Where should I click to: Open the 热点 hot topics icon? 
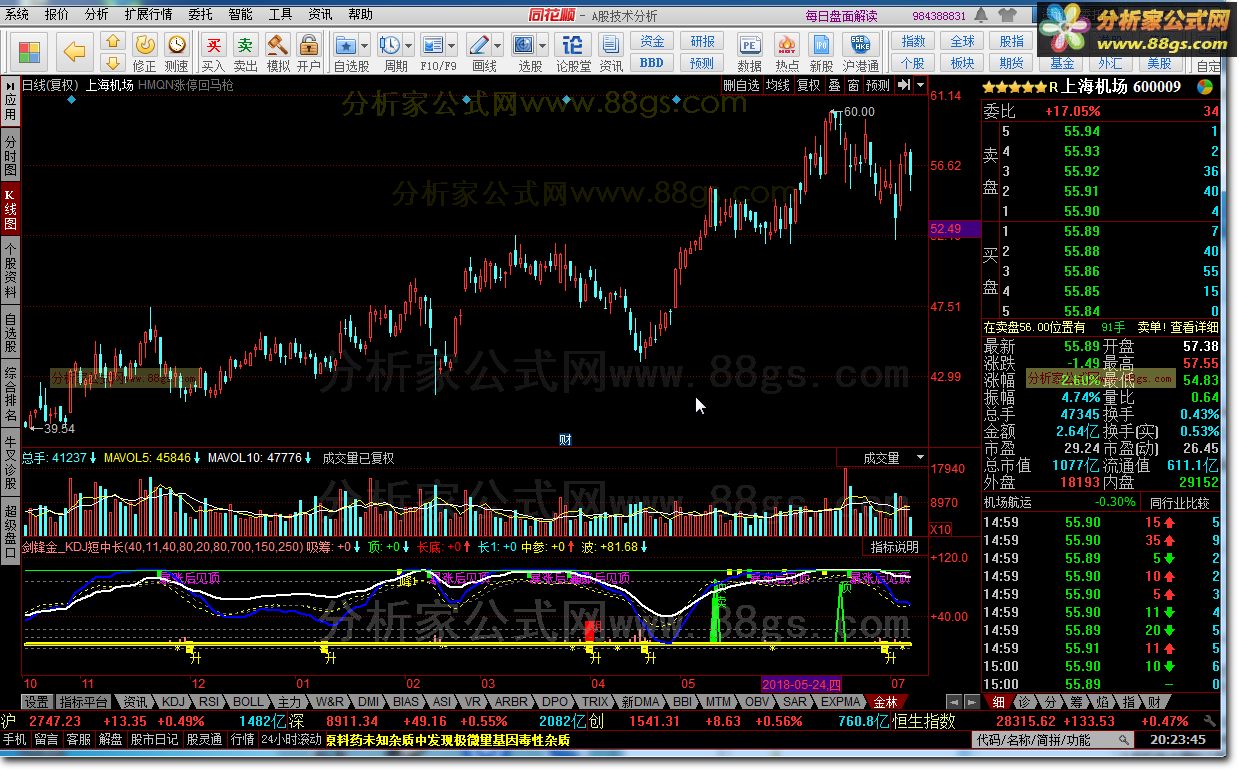click(x=787, y=52)
